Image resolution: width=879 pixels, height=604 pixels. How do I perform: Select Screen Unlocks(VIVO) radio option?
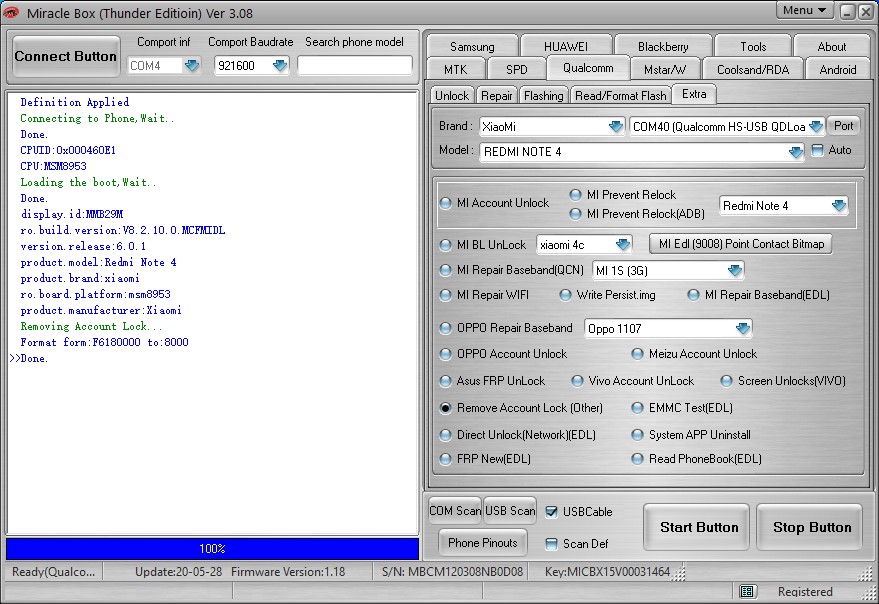pyautogui.click(x=727, y=381)
